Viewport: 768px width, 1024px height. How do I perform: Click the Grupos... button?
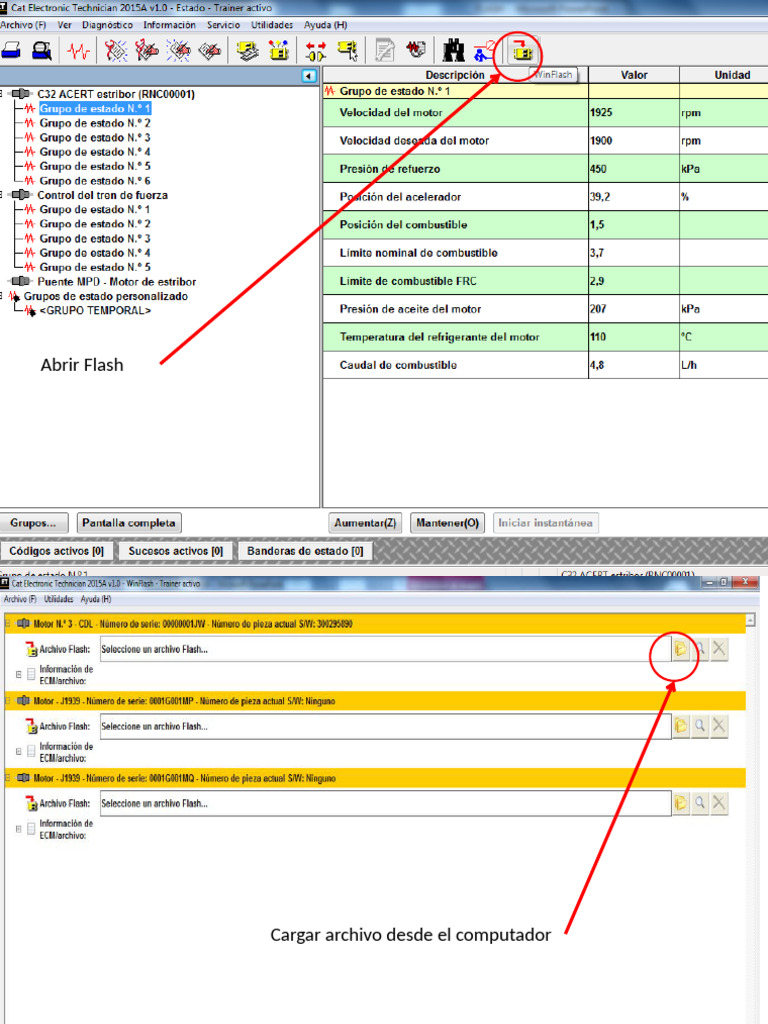pos(33,523)
